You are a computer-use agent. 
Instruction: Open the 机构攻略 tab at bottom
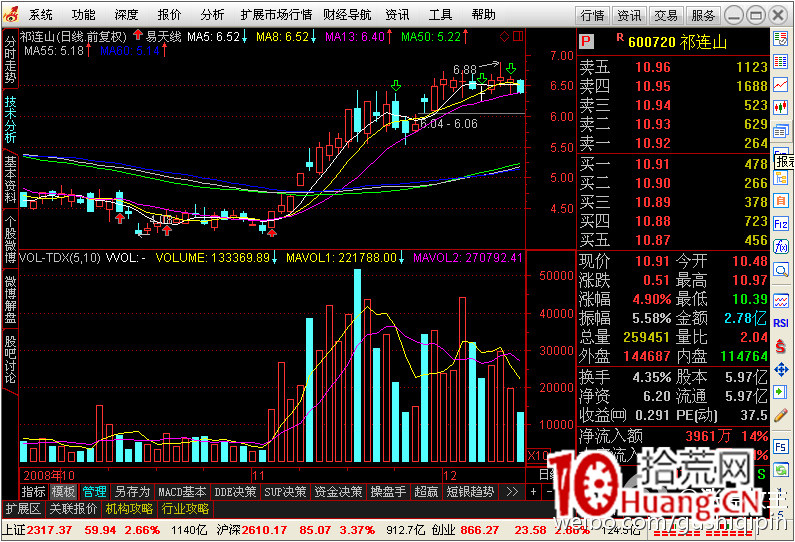pos(129,509)
